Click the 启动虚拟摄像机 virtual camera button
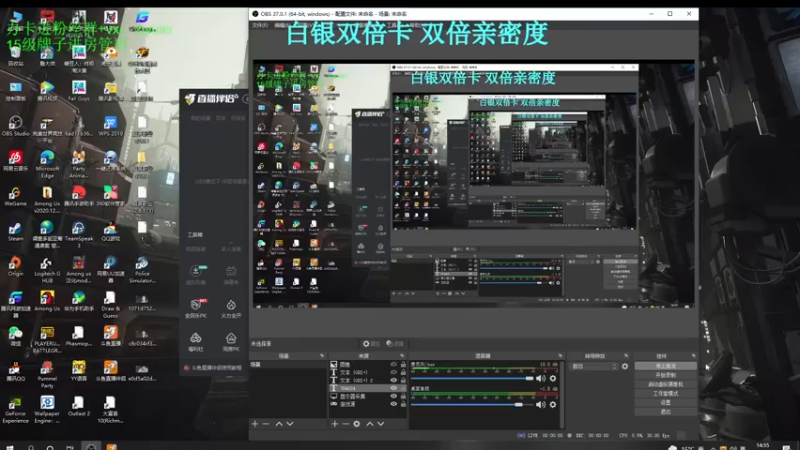 666,384
